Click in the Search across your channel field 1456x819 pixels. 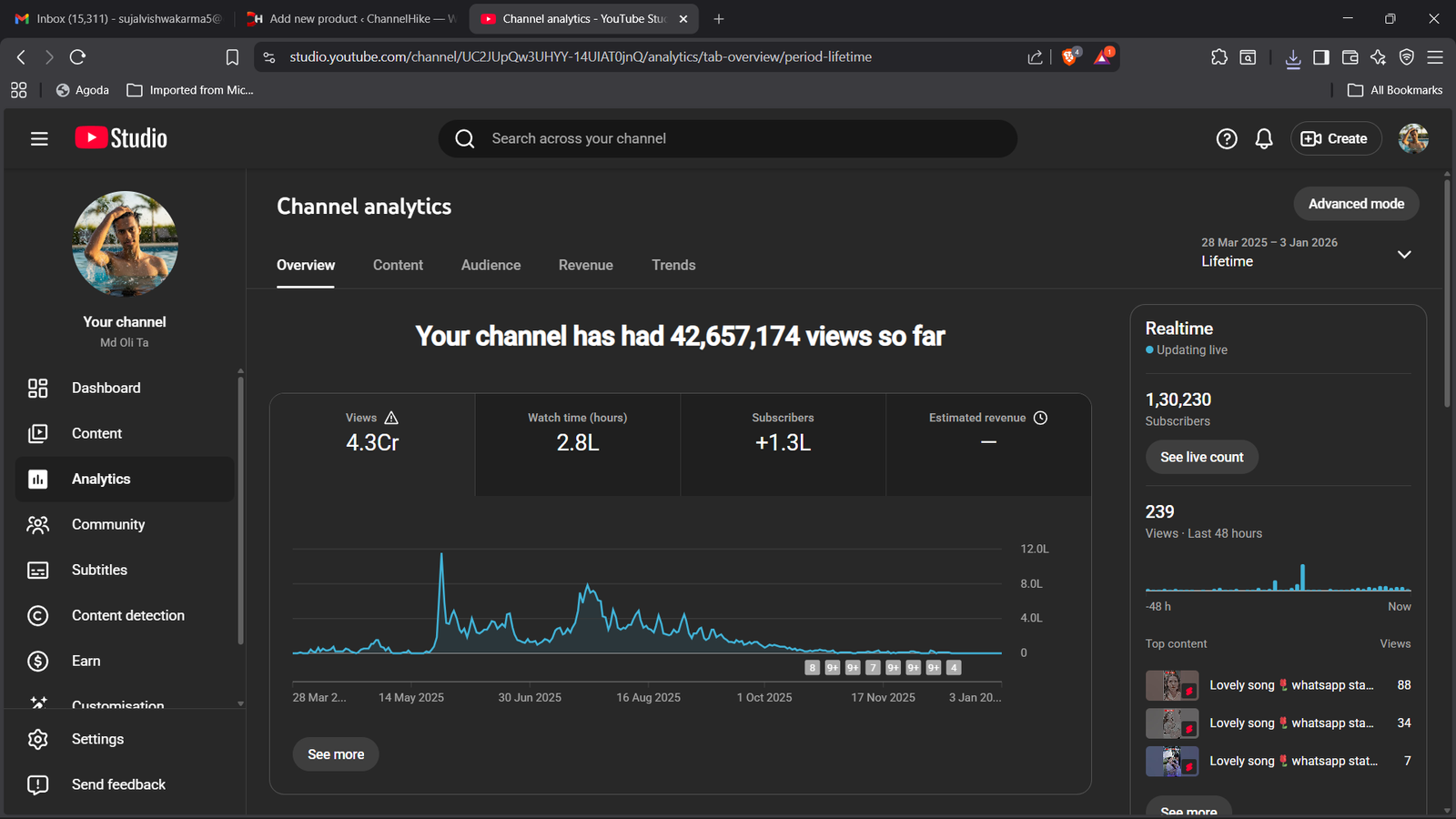[728, 138]
